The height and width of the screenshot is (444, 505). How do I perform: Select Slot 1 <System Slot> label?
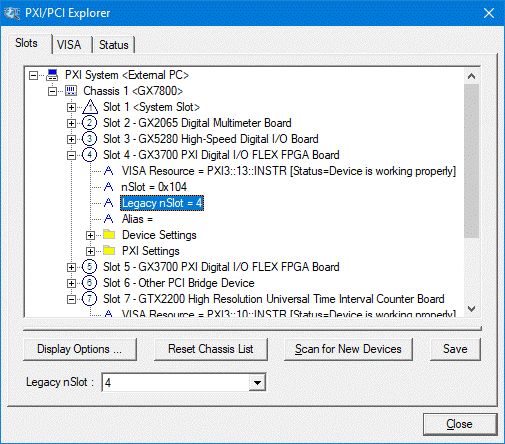[x=151, y=107]
